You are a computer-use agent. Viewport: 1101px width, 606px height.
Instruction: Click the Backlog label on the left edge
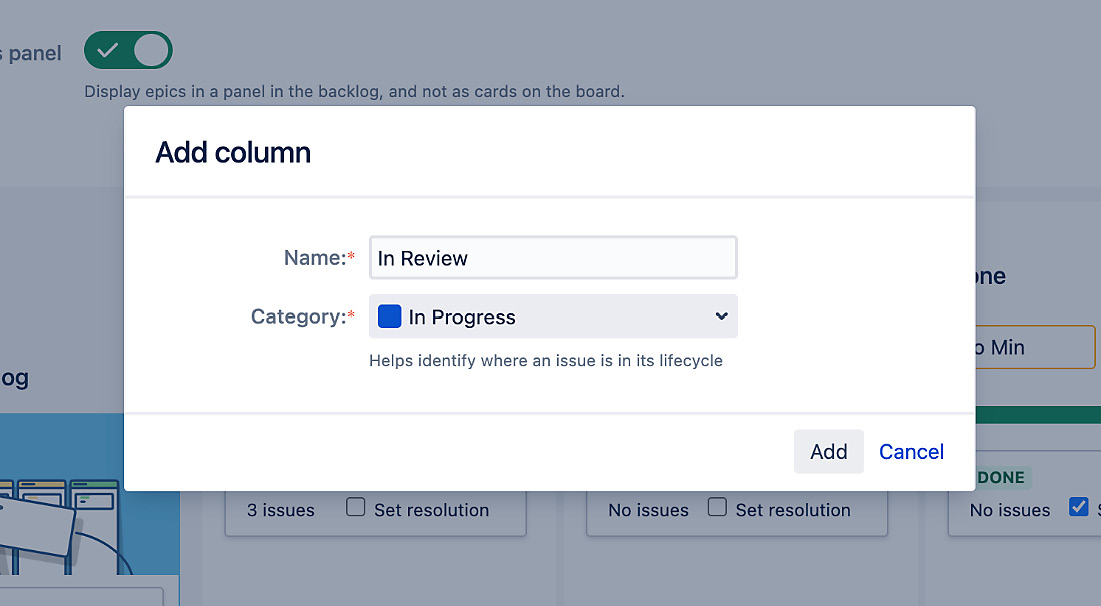pyautogui.click(x=15, y=379)
